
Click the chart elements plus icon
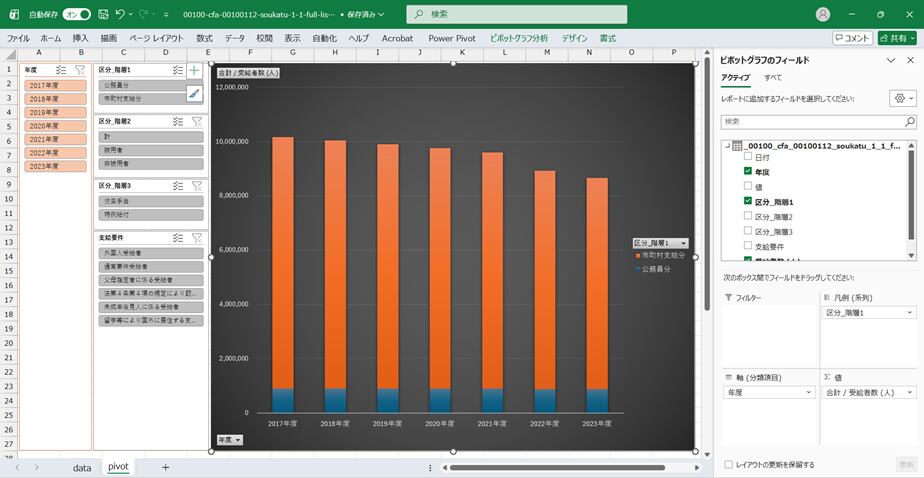click(194, 71)
